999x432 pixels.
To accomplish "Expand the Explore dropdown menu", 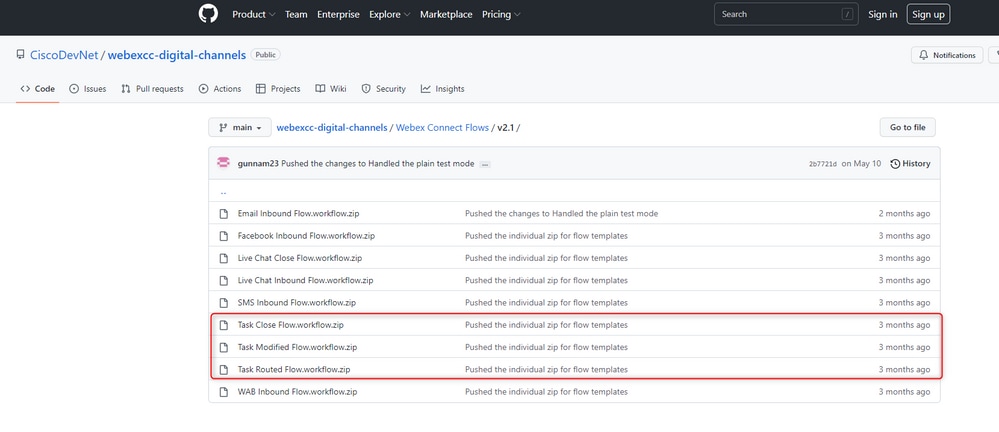I will pos(390,15).
